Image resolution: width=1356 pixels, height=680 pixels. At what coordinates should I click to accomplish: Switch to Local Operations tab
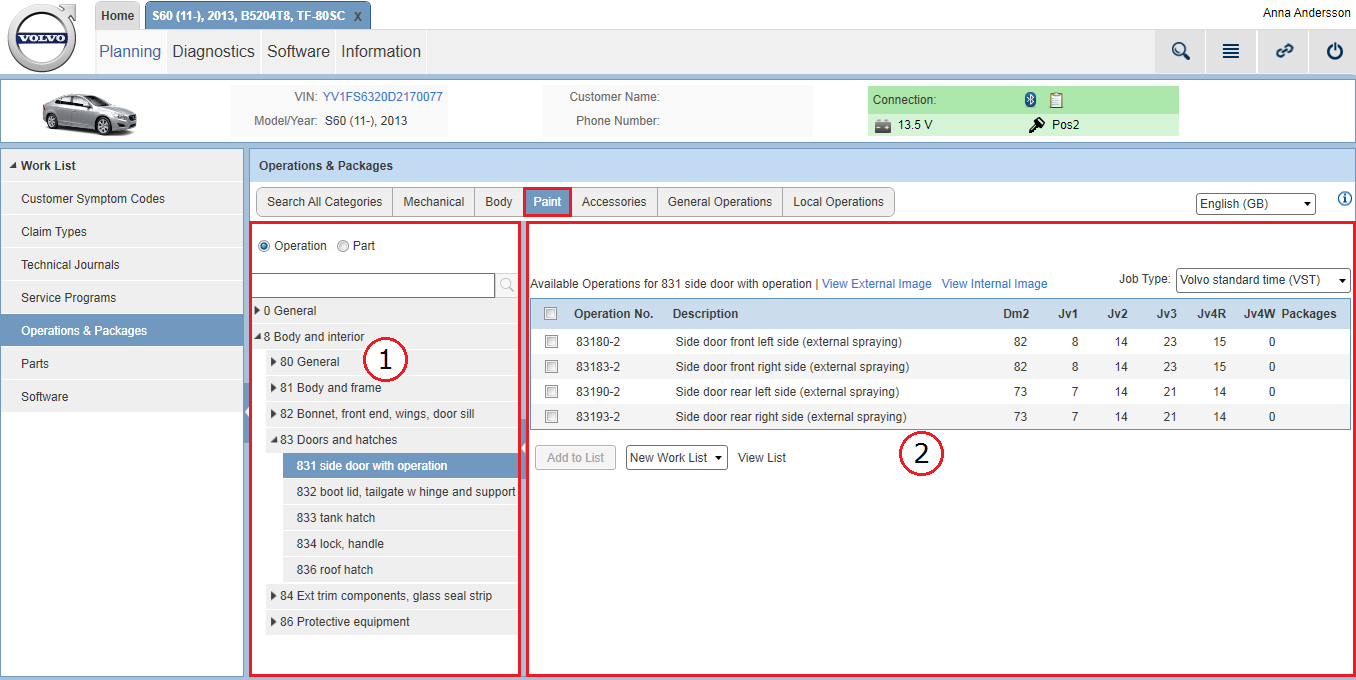point(838,202)
